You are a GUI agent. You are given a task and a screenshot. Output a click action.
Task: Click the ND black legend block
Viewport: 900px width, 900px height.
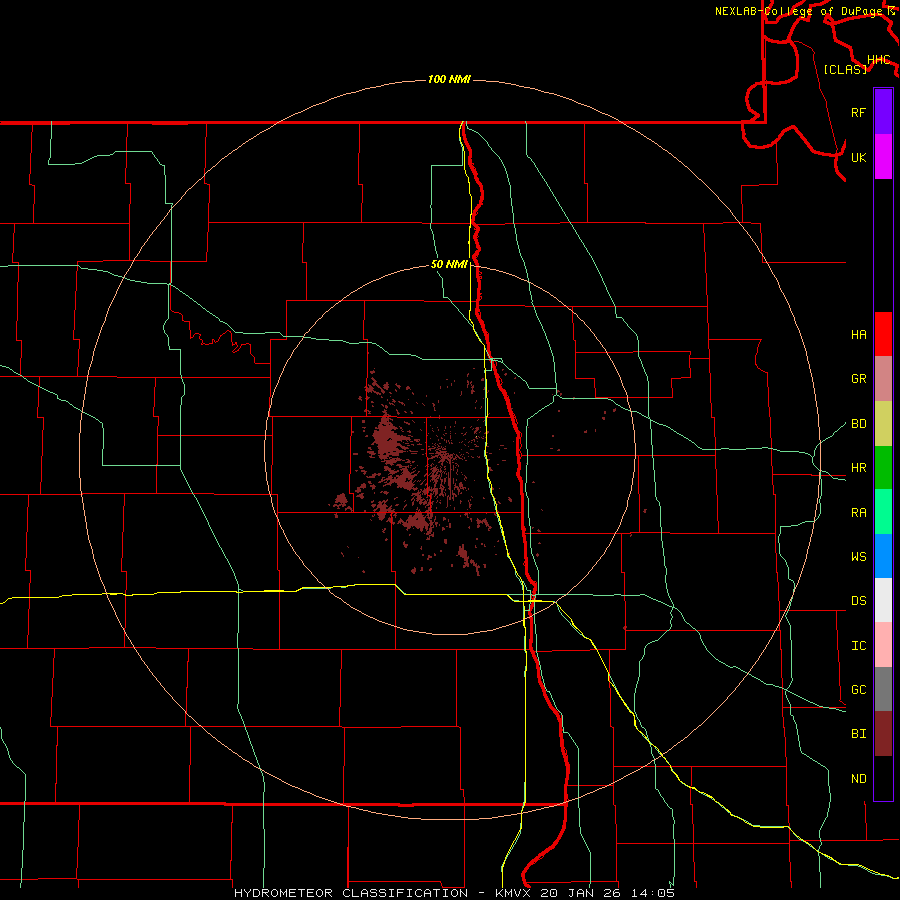tap(883, 778)
